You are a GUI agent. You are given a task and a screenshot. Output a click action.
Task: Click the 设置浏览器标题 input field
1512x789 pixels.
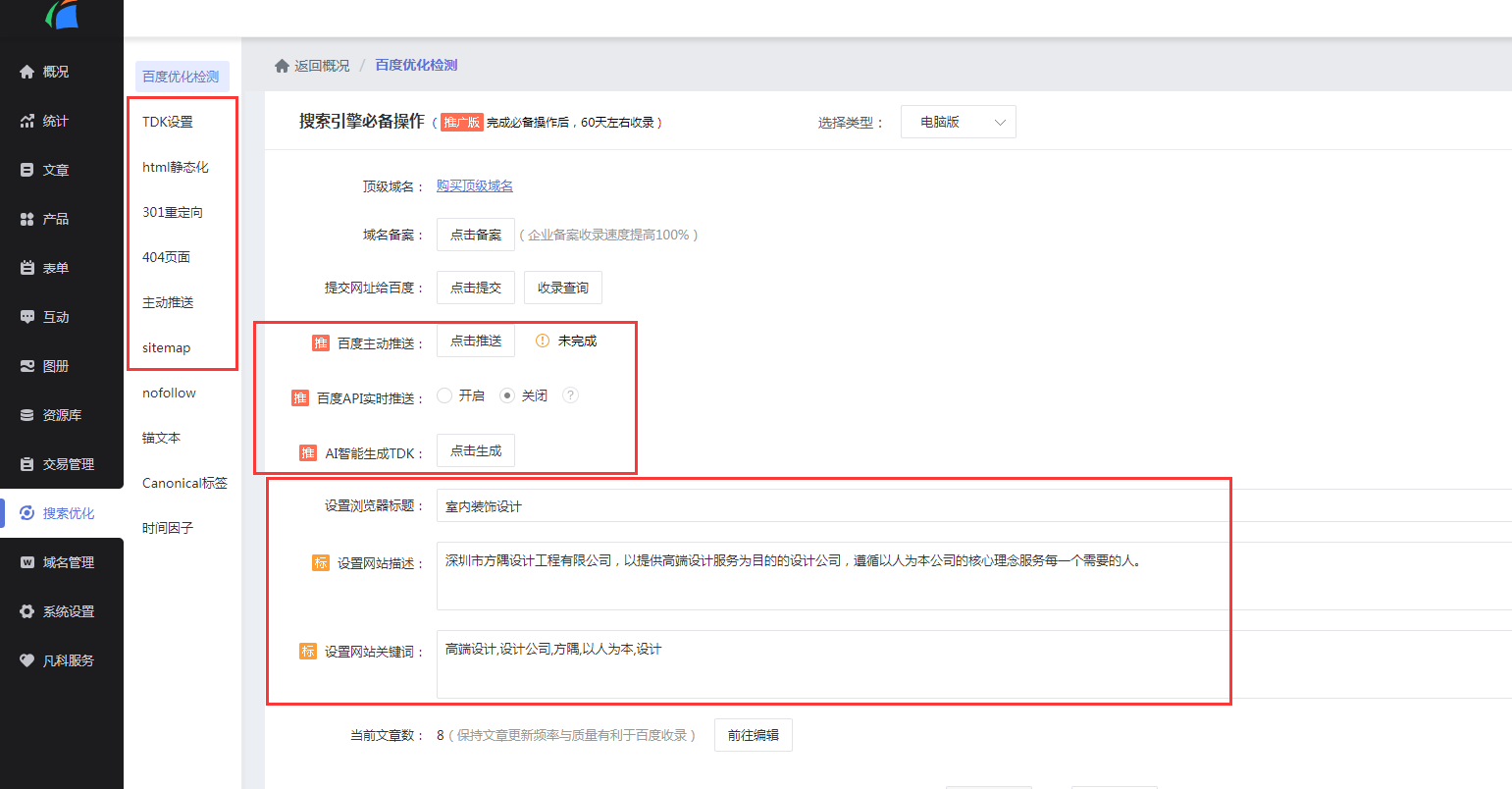coord(974,505)
